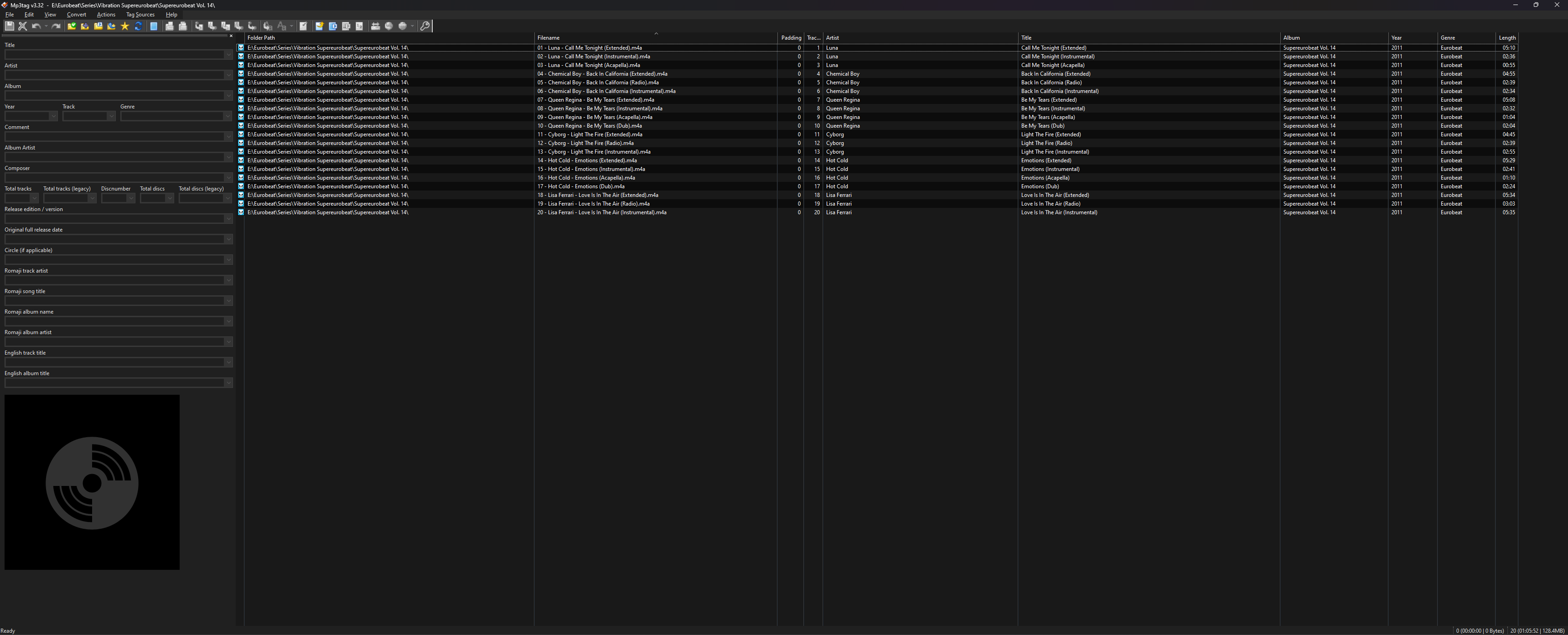Open the Tag Sources menu
The width and height of the screenshot is (1568, 635).
point(140,15)
